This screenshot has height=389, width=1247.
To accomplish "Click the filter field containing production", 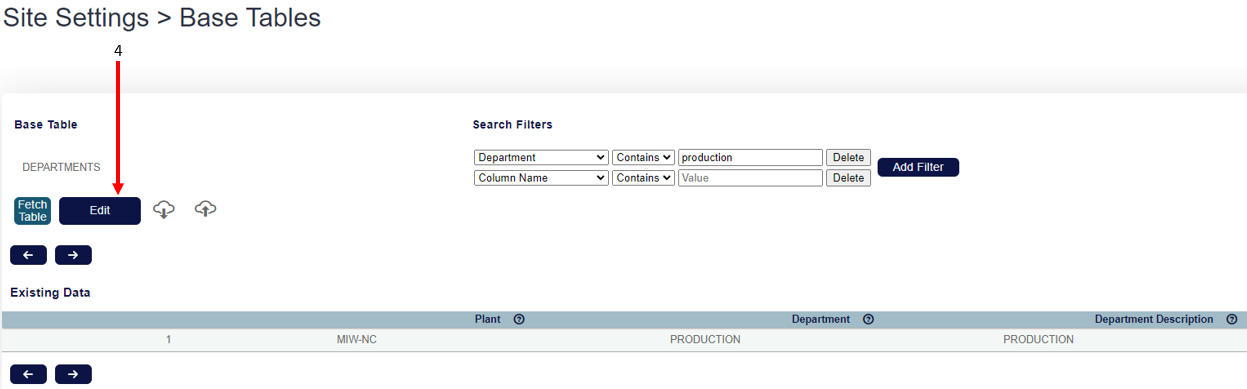I will tap(750, 158).
